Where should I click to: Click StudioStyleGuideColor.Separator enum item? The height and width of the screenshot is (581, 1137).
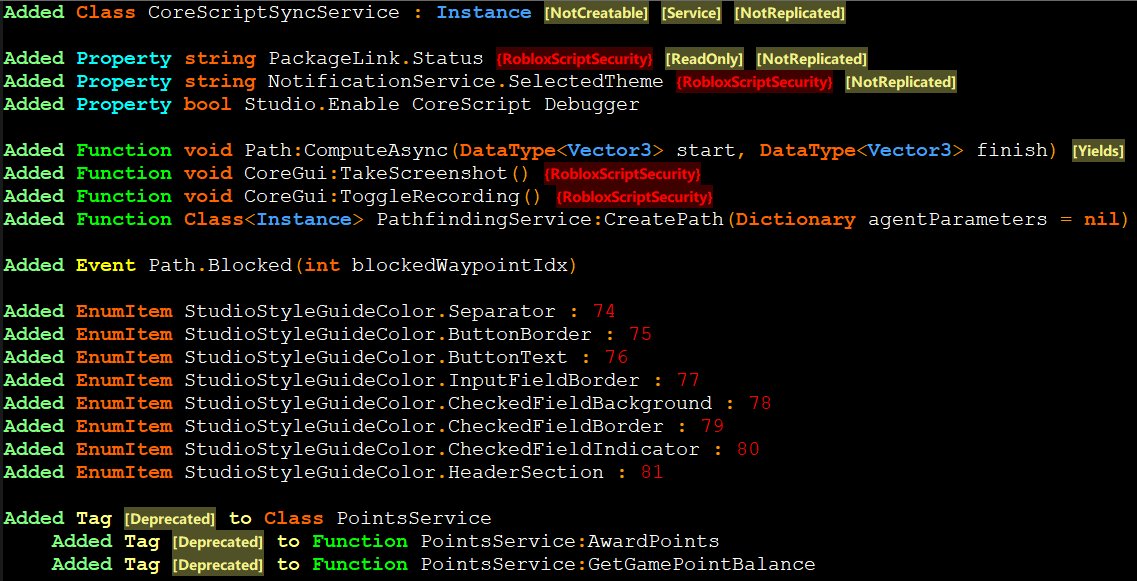point(370,312)
